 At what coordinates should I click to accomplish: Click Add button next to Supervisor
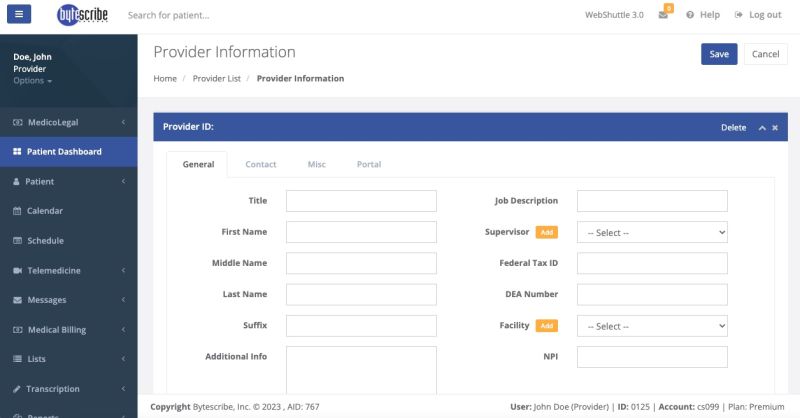coord(546,232)
